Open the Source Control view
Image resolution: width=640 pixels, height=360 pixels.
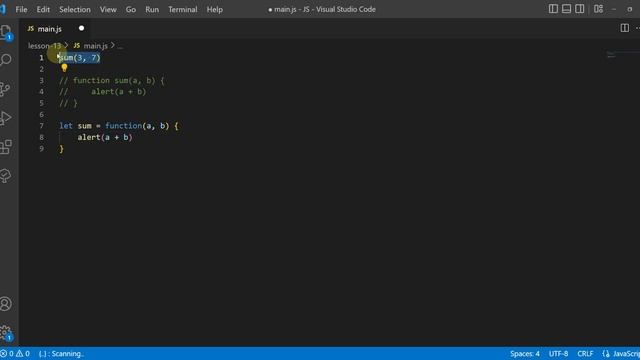click(x=6, y=89)
